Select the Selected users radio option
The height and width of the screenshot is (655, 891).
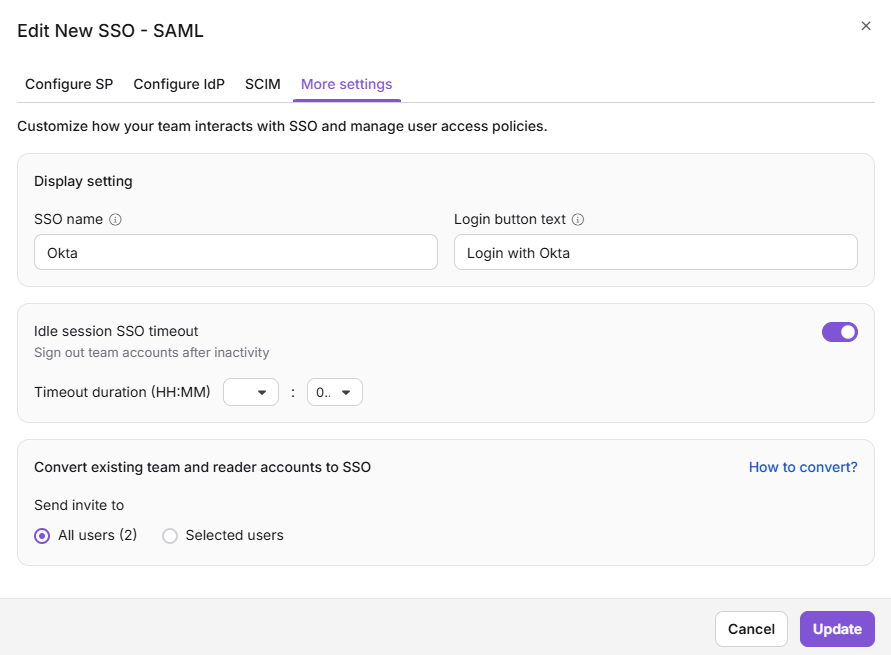click(x=170, y=536)
